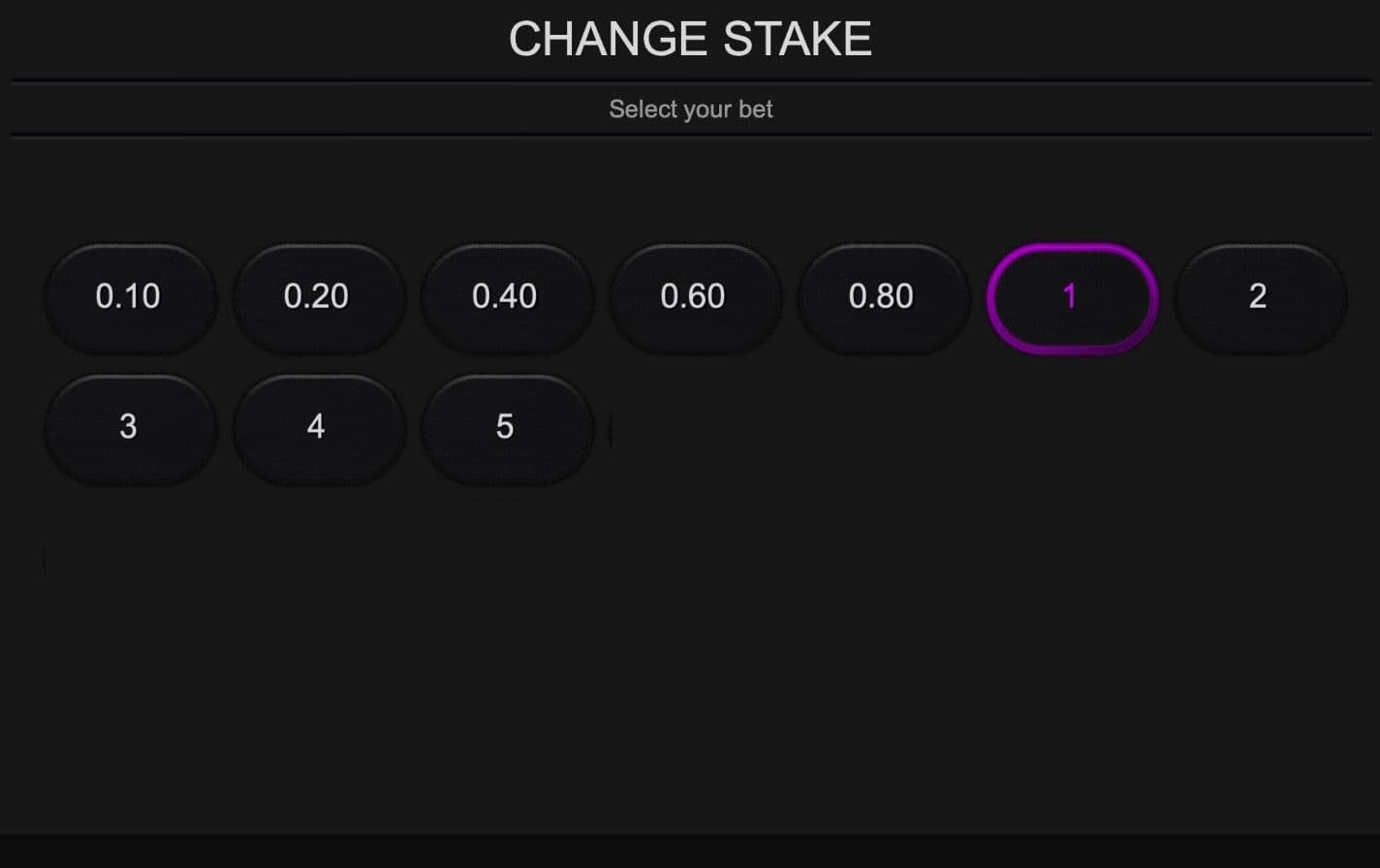This screenshot has height=868, width=1380.
Task: Deselect the currently chosen stake of 1
Action: (x=1070, y=297)
